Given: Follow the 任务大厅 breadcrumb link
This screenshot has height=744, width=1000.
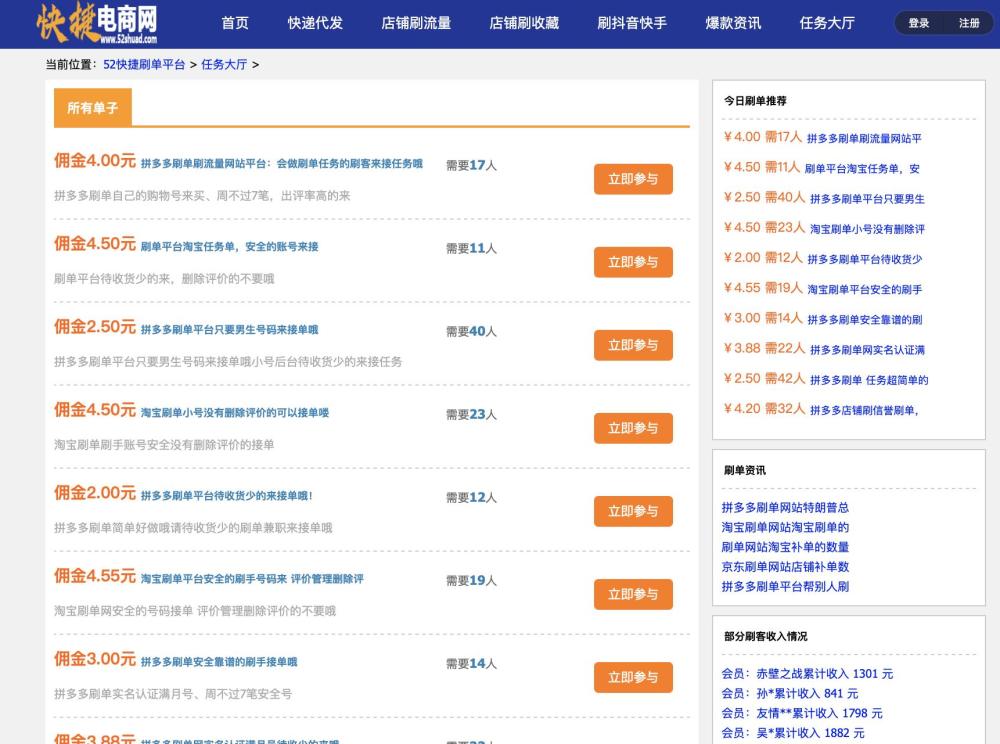Looking at the screenshot, I should pyautogui.click(x=224, y=64).
